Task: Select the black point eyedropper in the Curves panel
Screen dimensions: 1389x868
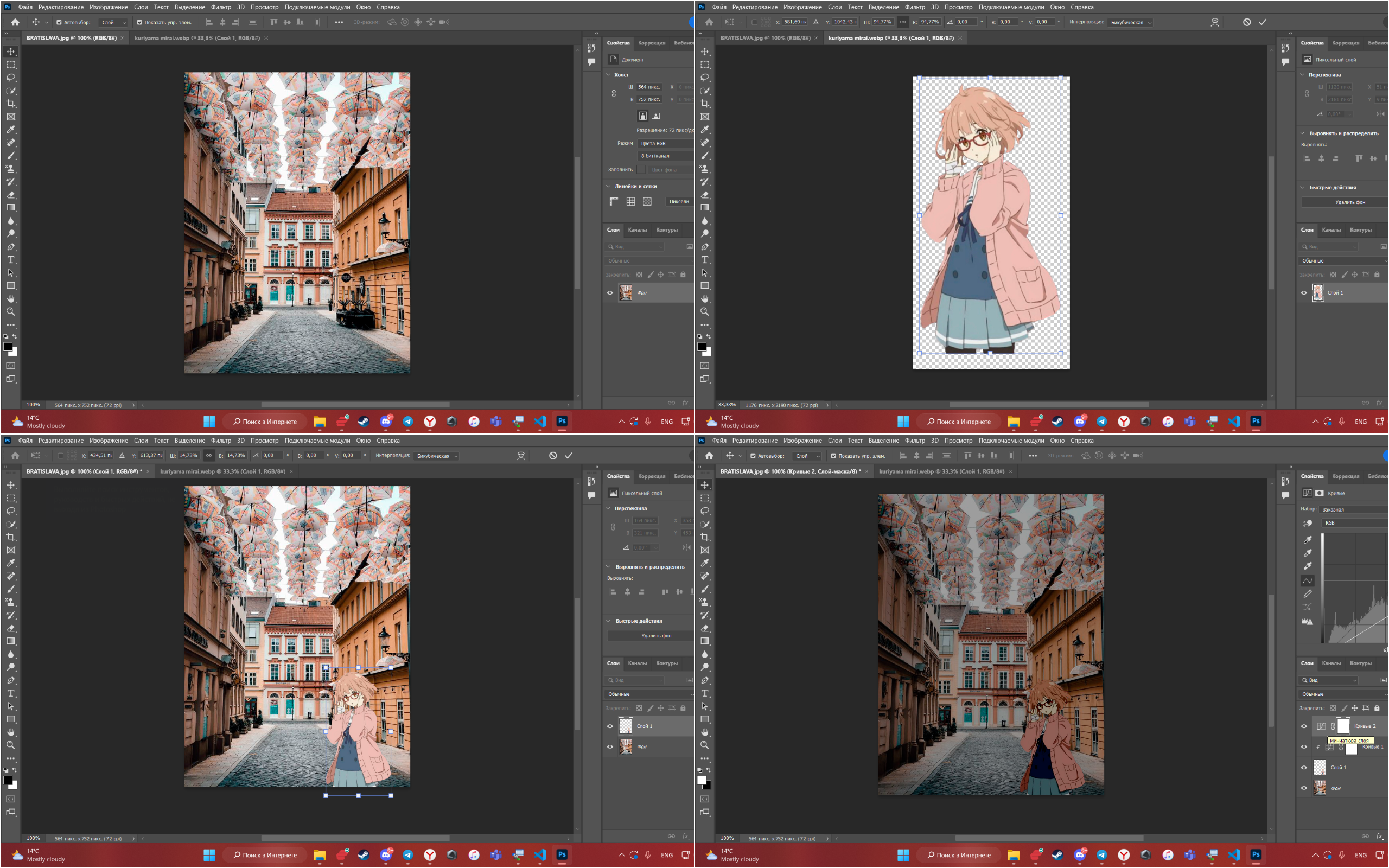Action: pos(1308,540)
